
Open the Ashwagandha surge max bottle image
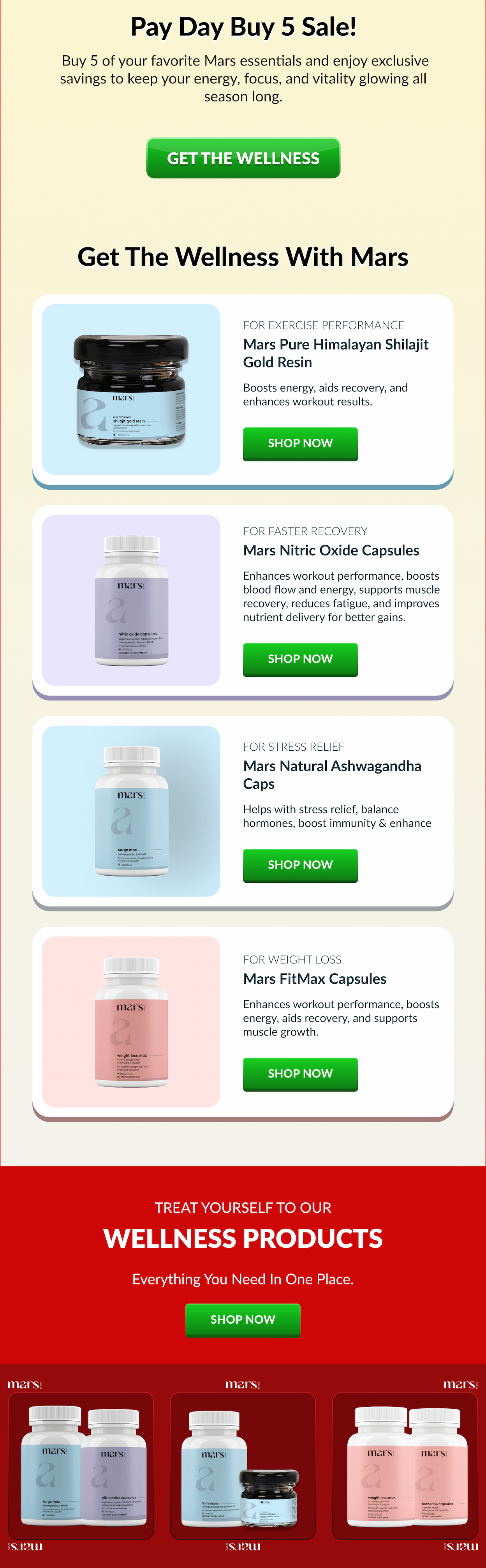pos(131,811)
